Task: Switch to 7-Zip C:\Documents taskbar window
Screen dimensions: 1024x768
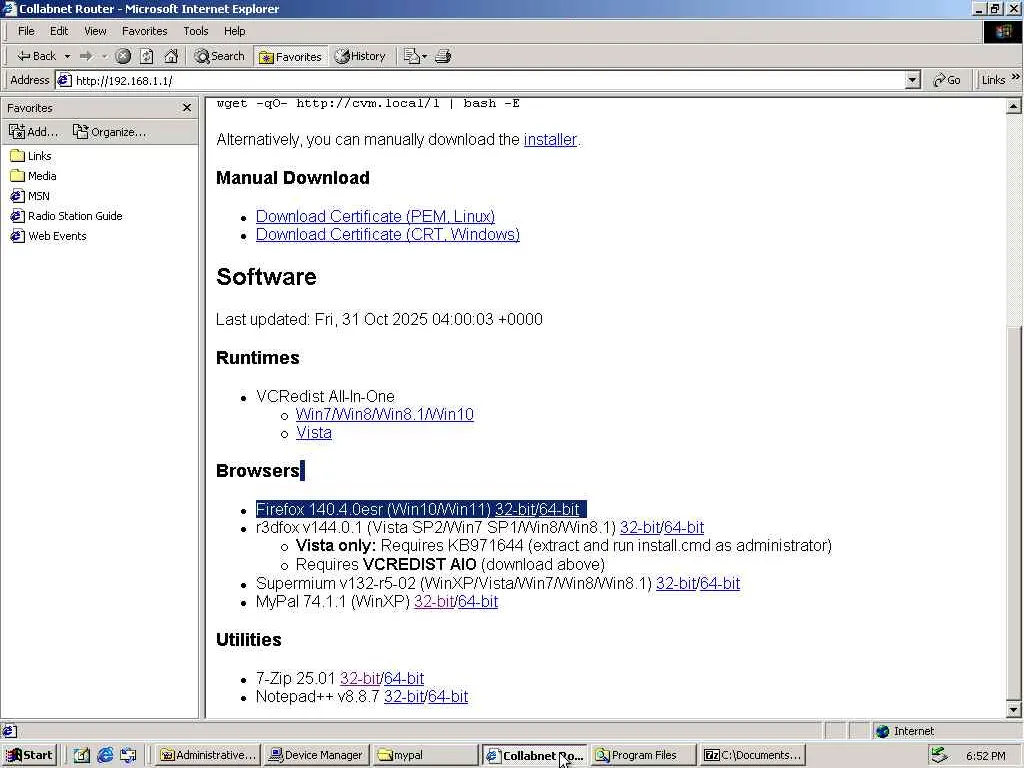Action: [x=752, y=756]
